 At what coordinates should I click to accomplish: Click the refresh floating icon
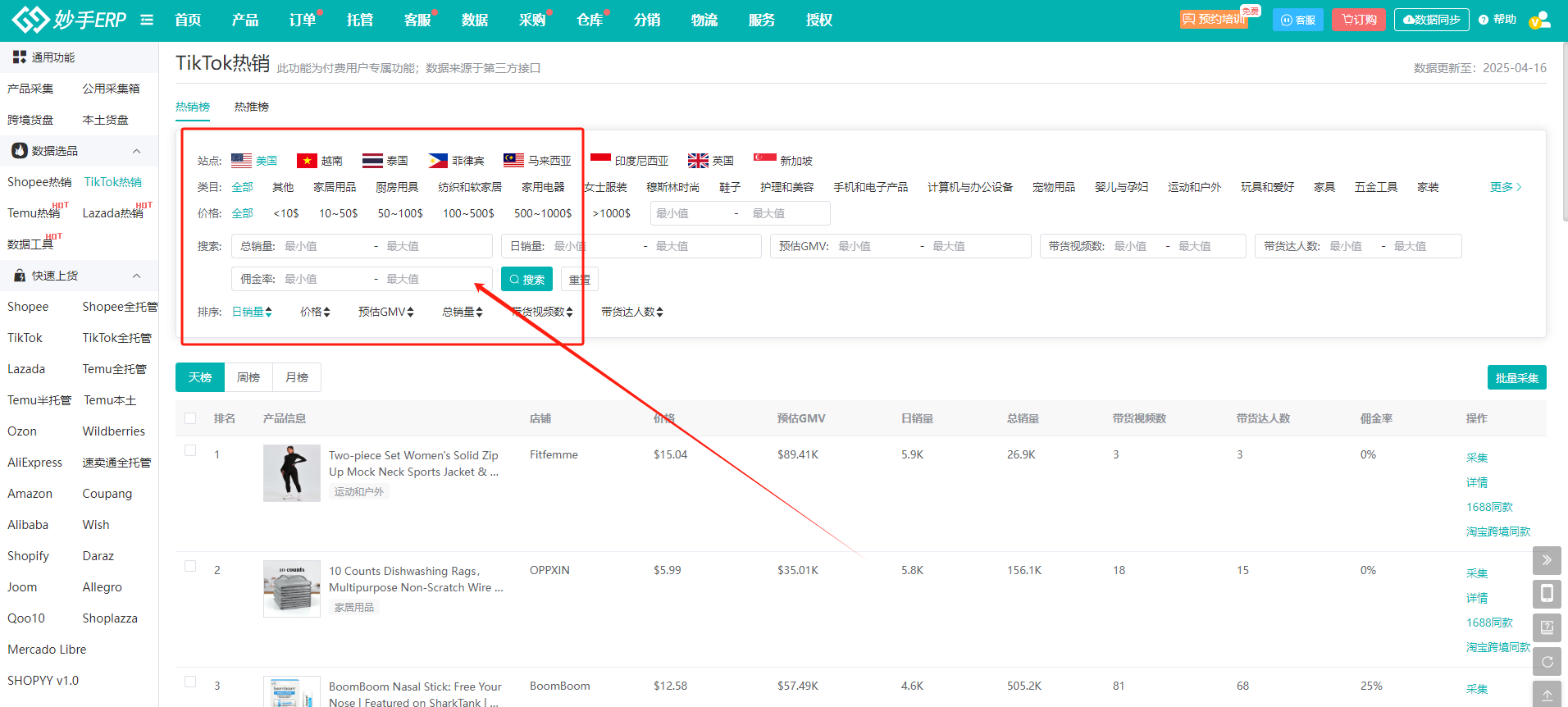(x=1547, y=661)
